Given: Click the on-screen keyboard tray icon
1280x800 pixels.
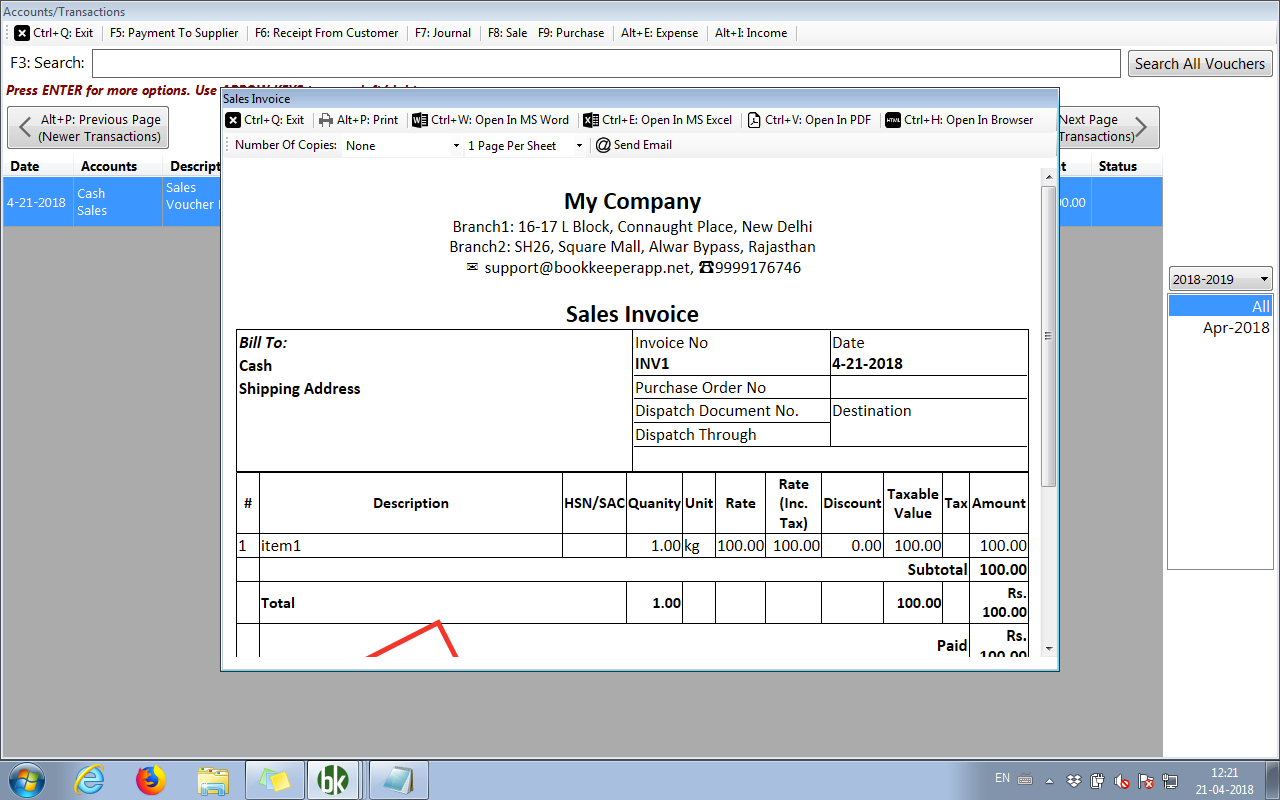Looking at the screenshot, I should pyautogui.click(x=1024, y=780).
